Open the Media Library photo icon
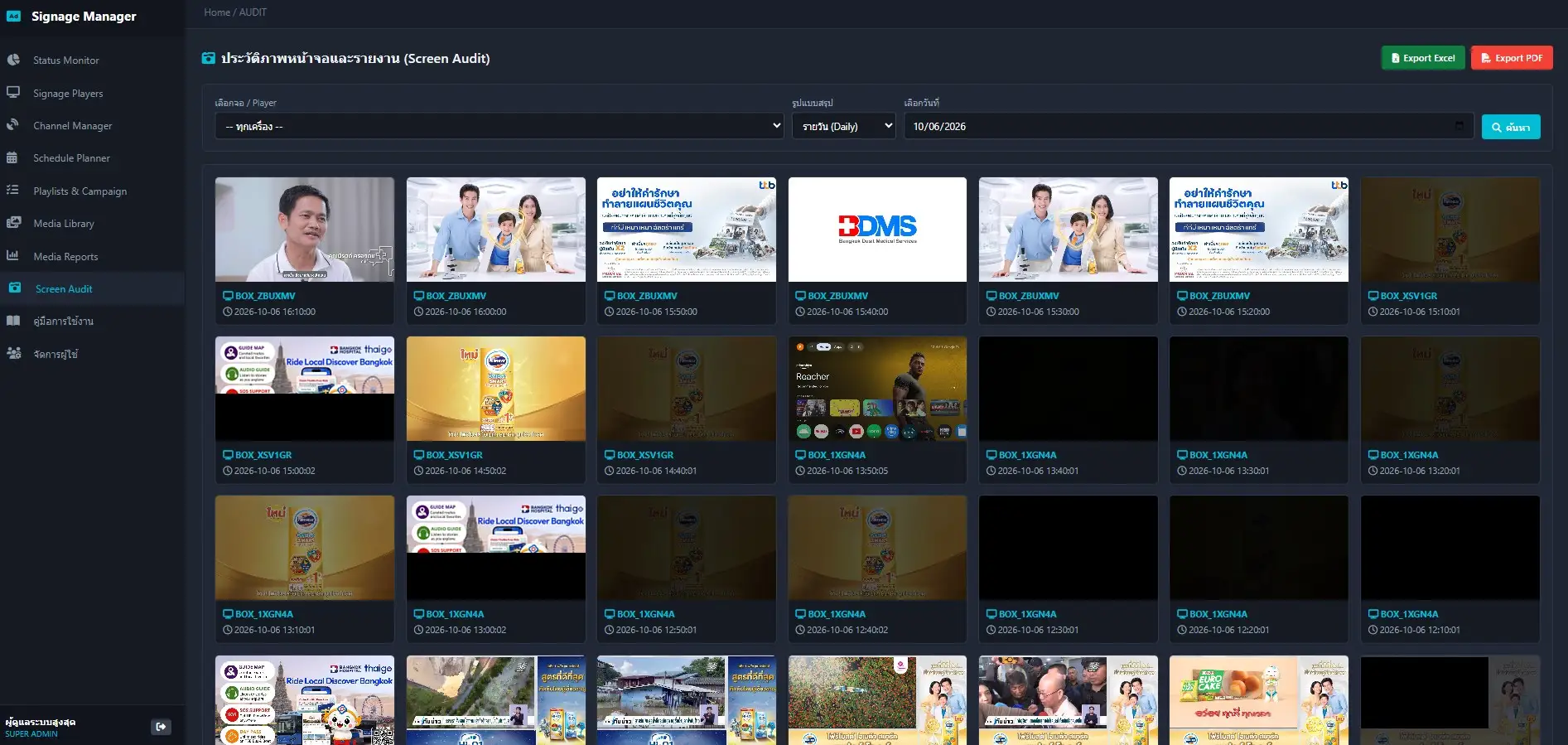This screenshot has height=745, width=1568. coord(13,223)
